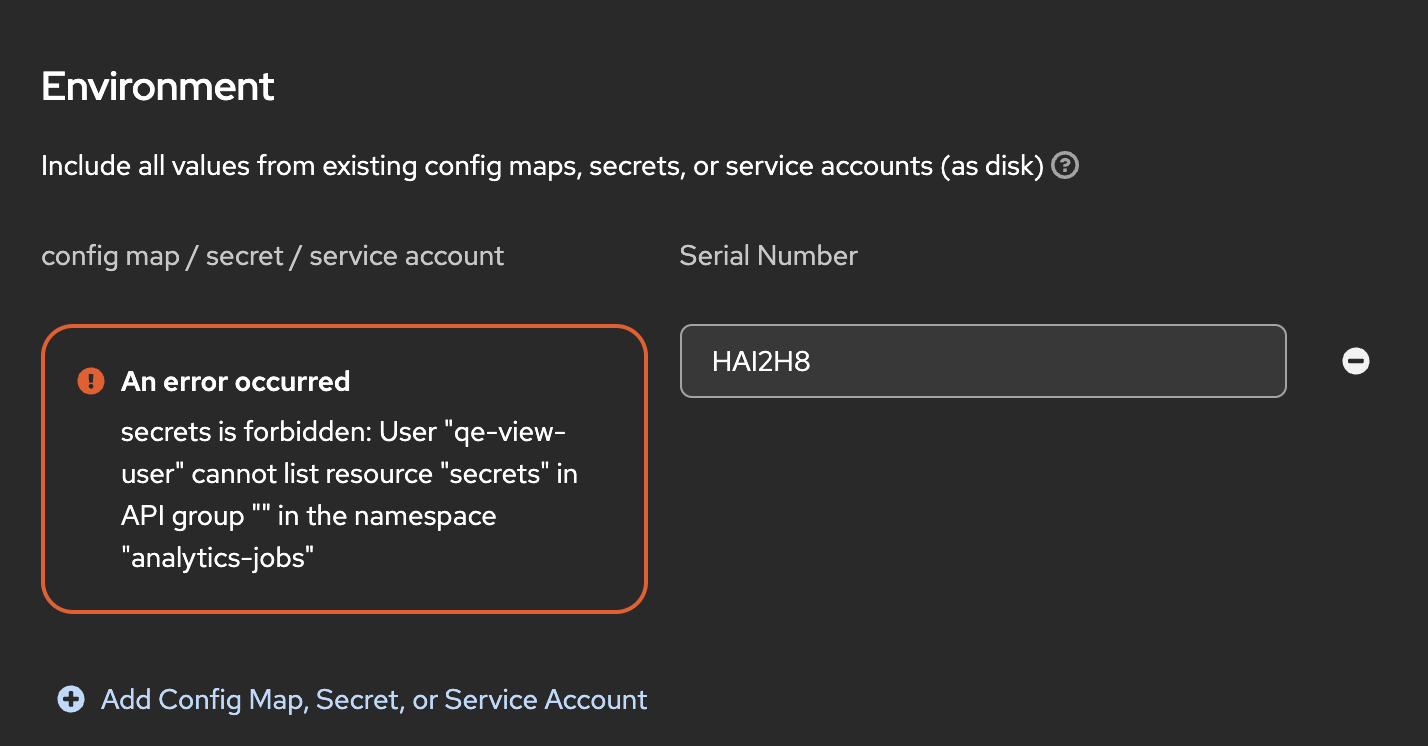Viewport: 1428px width, 746px height.
Task: Click the "config map / secret / service account" label
Action: (x=272, y=256)
